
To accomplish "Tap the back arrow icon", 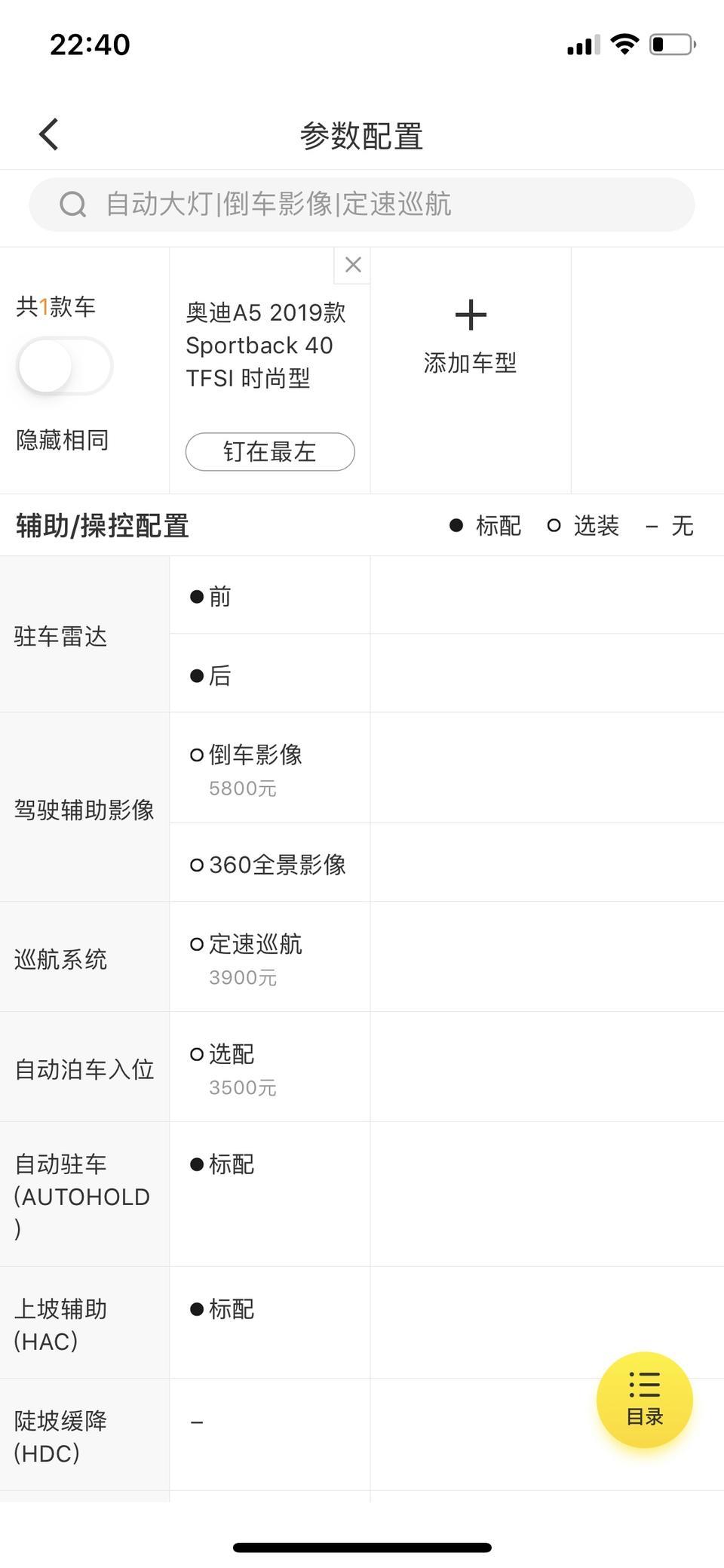I will point(49,135).
